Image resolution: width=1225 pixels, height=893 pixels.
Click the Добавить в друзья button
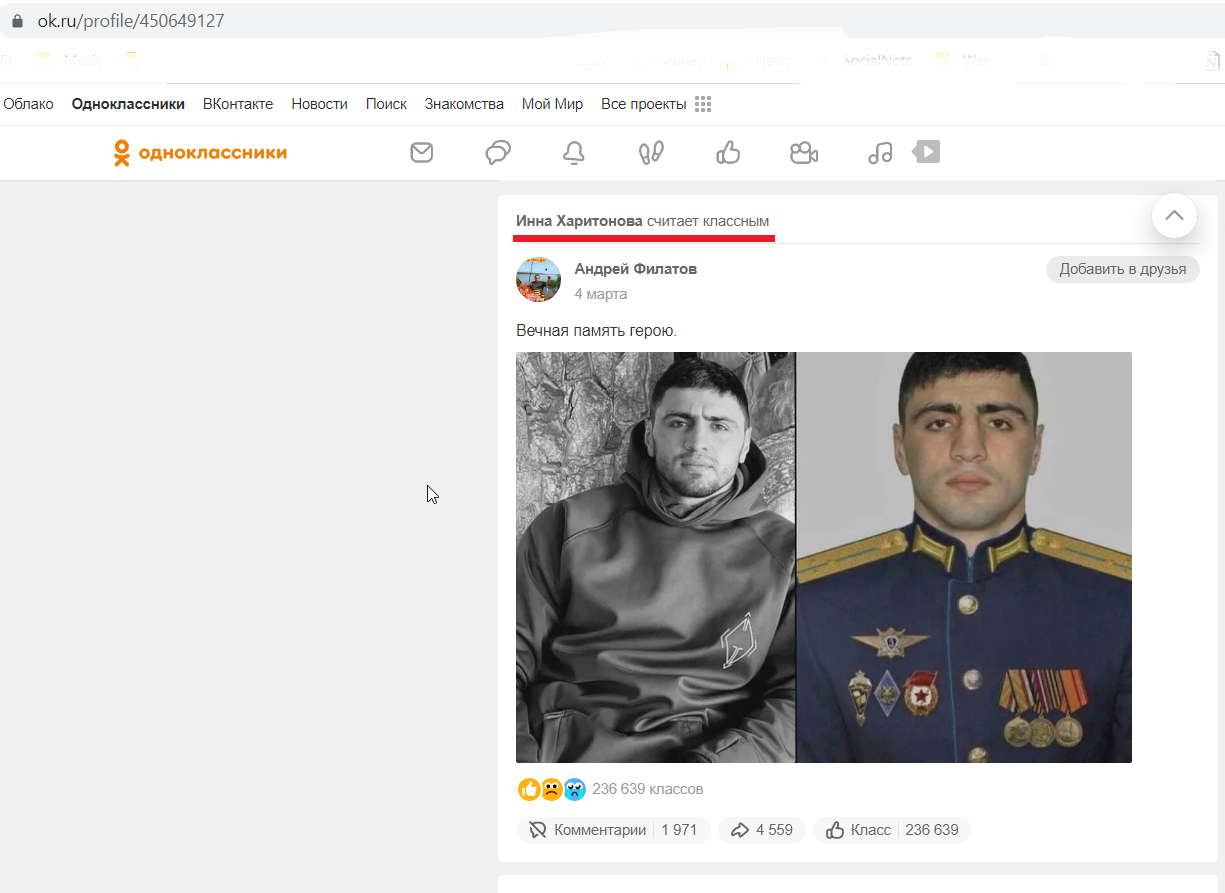coord(1123,269)
